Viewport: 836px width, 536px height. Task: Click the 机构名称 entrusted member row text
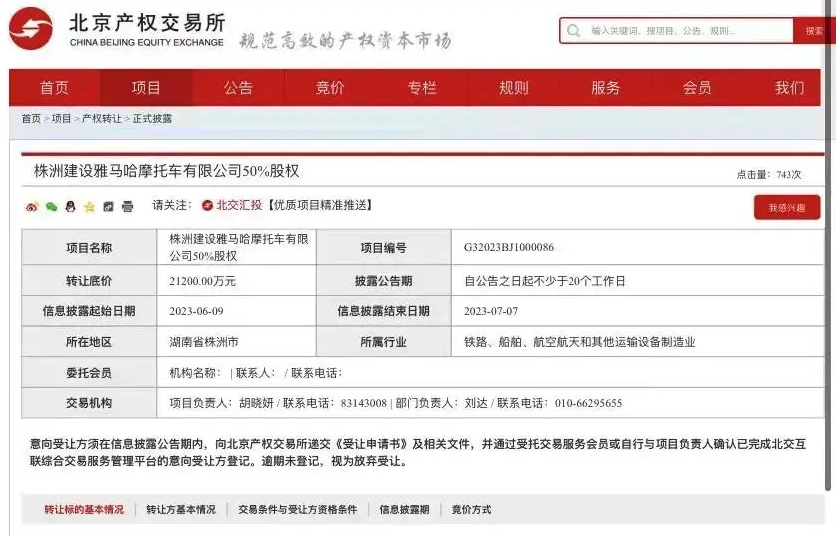tap(256, 373)
